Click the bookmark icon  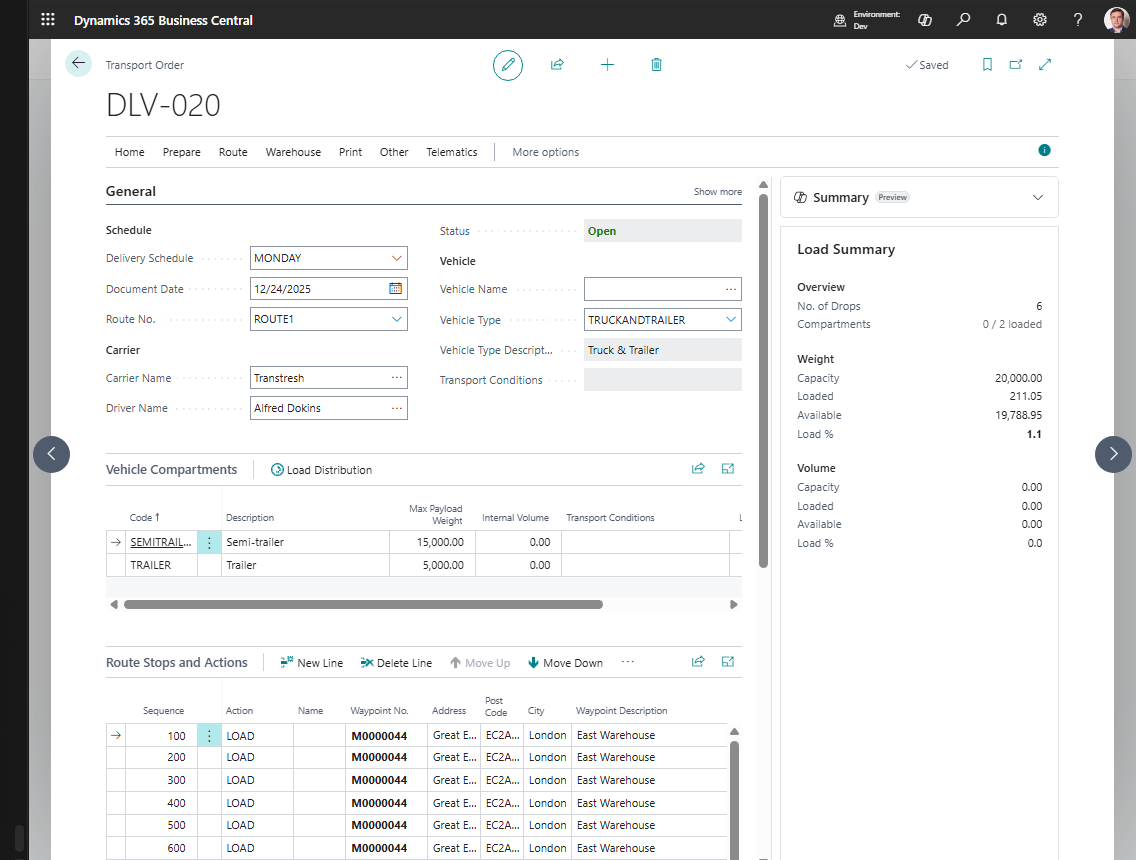point(987,64)
